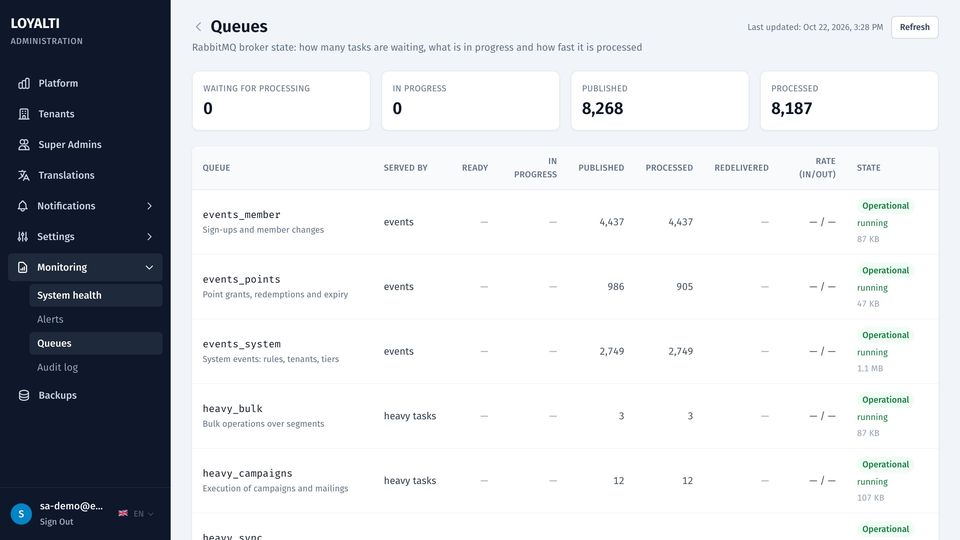Click Operational badge in events_points row
960x540 pixels.
[885, 271]
